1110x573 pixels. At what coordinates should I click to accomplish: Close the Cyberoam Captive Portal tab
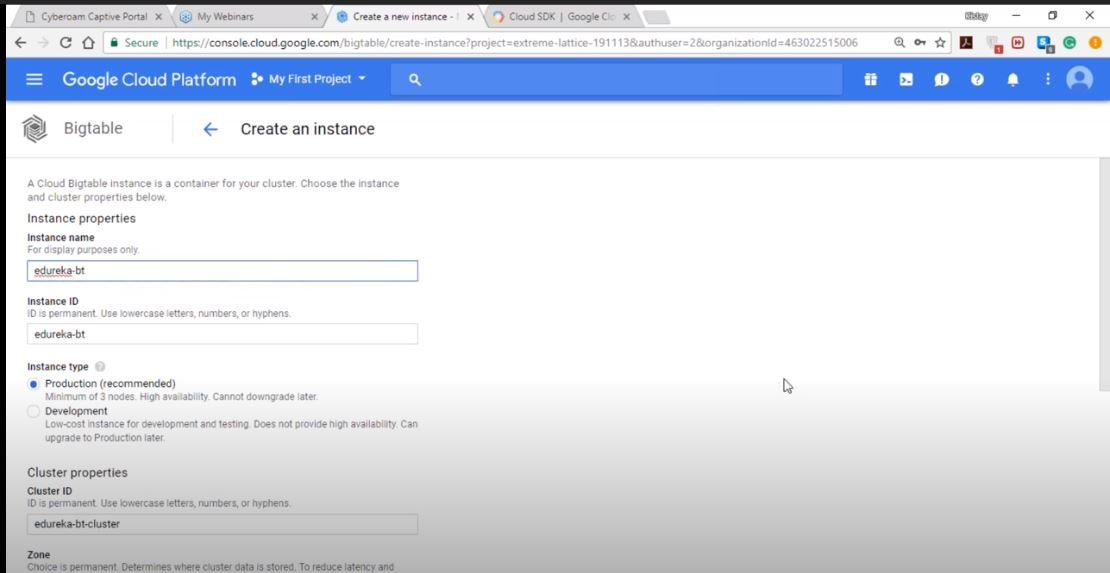point(158,16)
